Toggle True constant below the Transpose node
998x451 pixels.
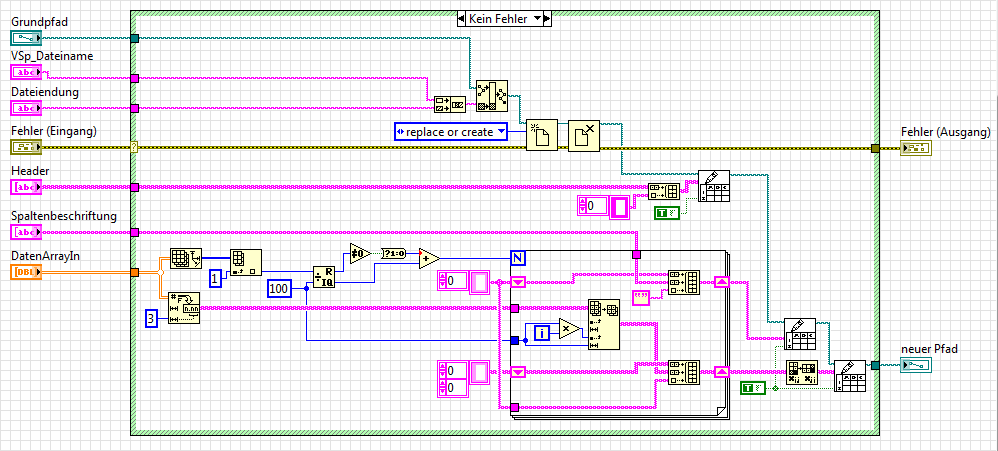[755, 388]
